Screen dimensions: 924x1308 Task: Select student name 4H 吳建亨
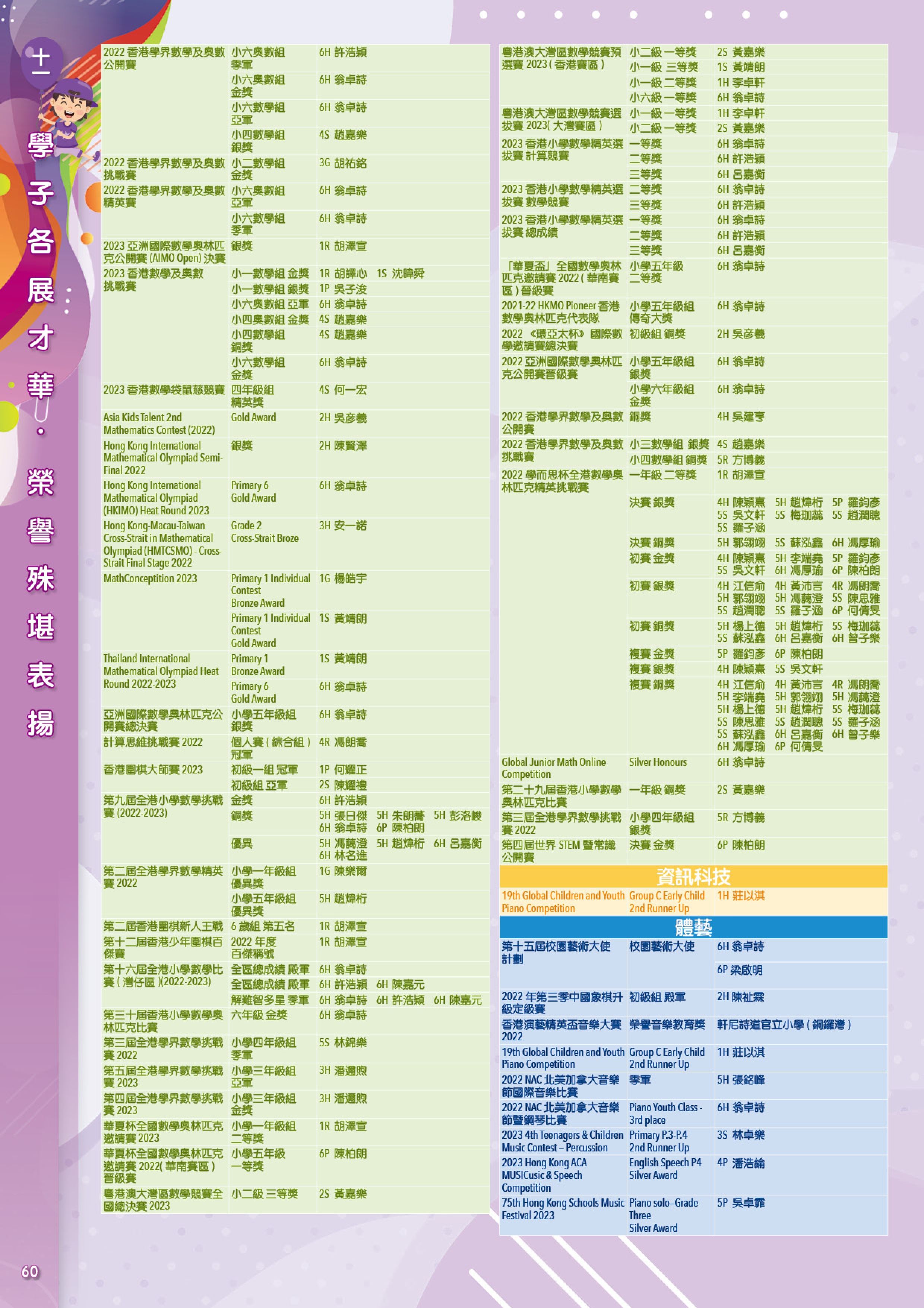[x=741, y=417]
